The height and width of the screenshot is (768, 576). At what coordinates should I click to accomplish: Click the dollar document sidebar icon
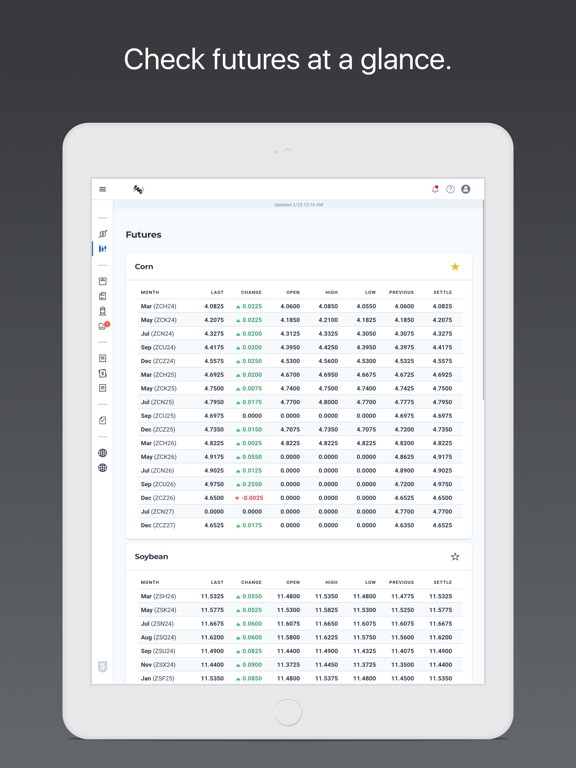tap(102, 373)
